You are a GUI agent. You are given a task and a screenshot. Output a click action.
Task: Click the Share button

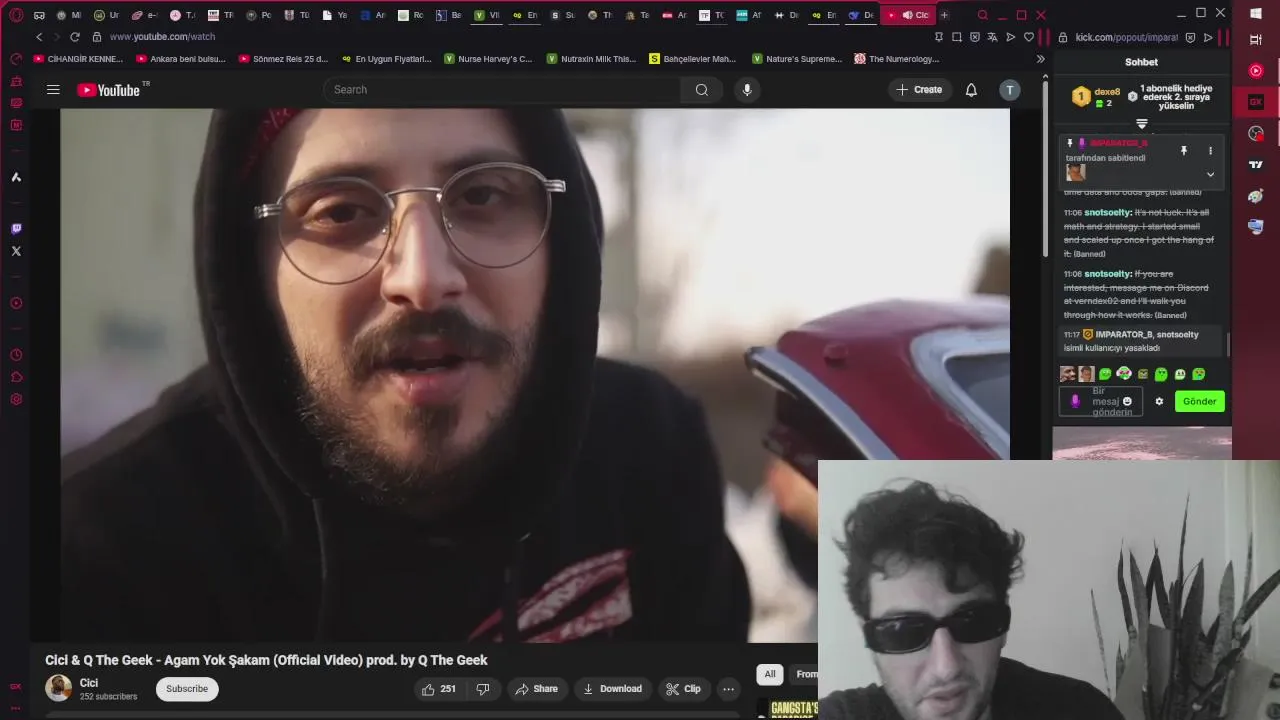pos(537,689)
